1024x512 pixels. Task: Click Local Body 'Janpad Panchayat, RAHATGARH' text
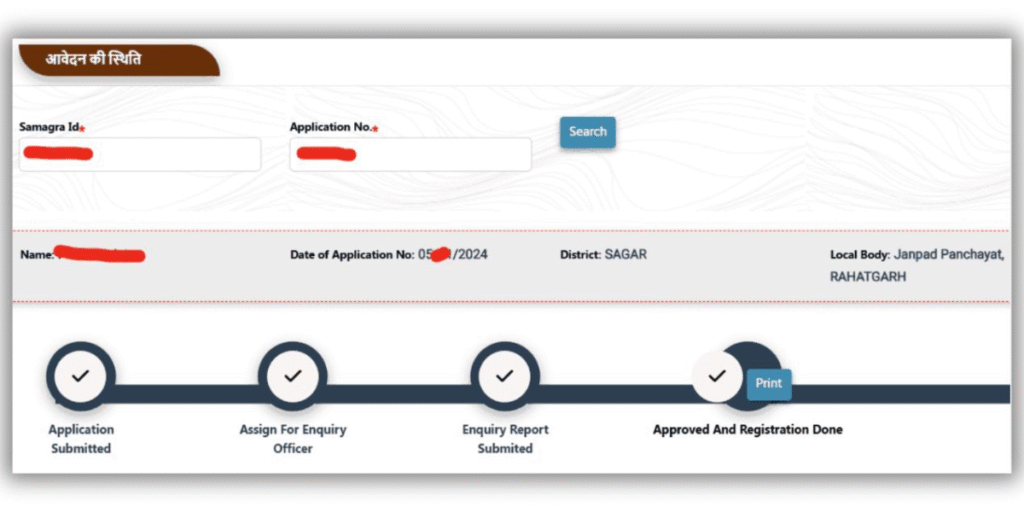tap(917, 266)
